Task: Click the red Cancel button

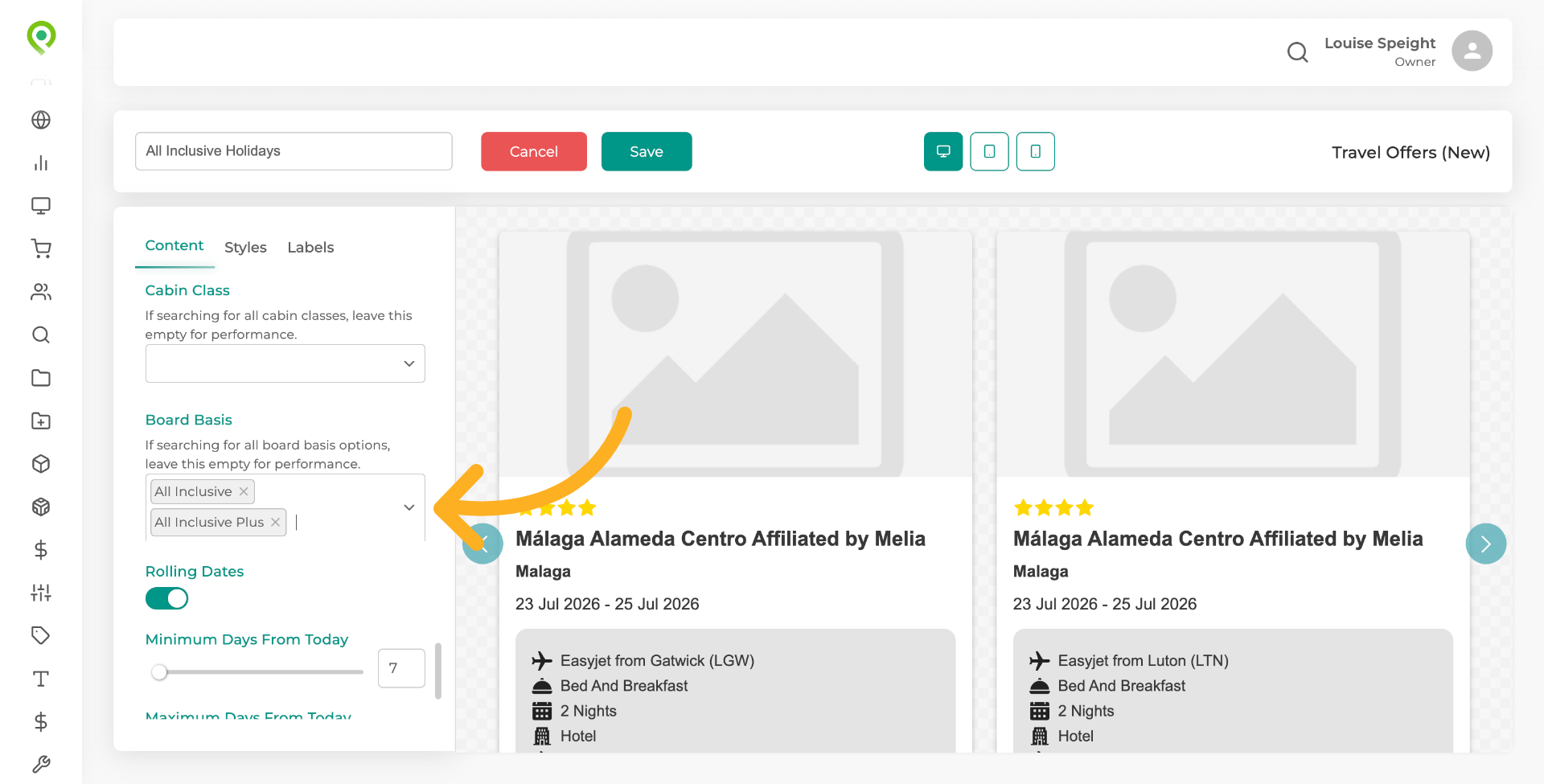Action: coord(534,151)
